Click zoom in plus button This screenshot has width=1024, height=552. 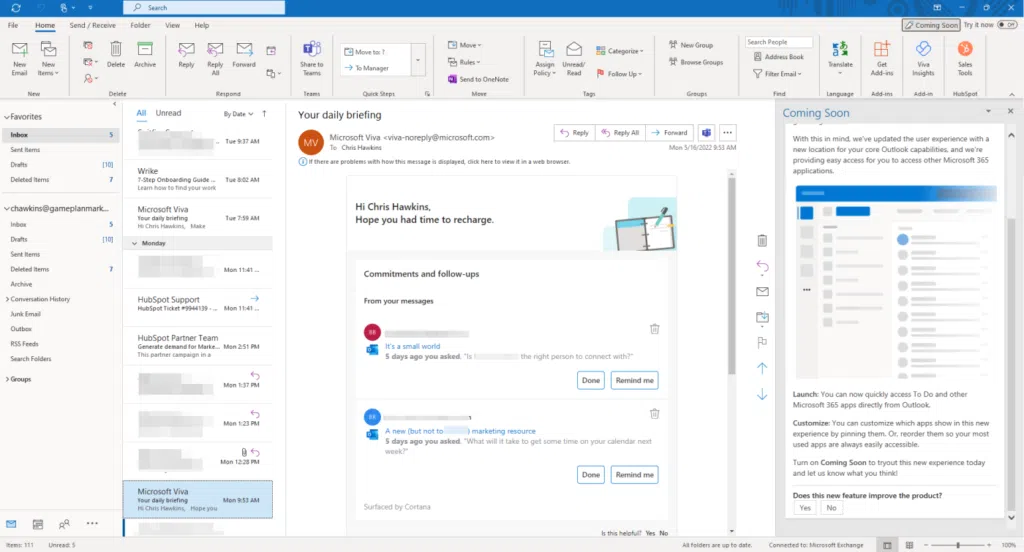click(x=989, y=545)
